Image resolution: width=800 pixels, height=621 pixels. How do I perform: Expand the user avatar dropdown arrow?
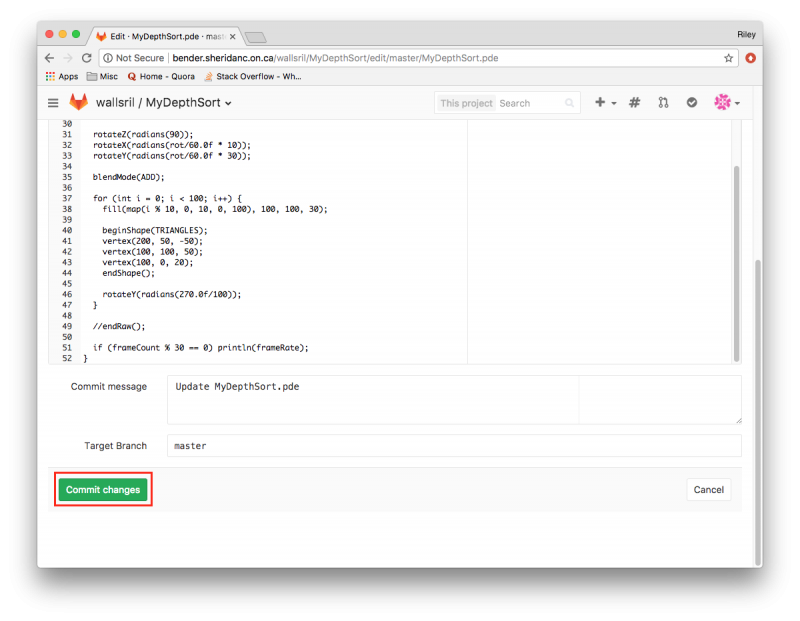pos(737,103)
